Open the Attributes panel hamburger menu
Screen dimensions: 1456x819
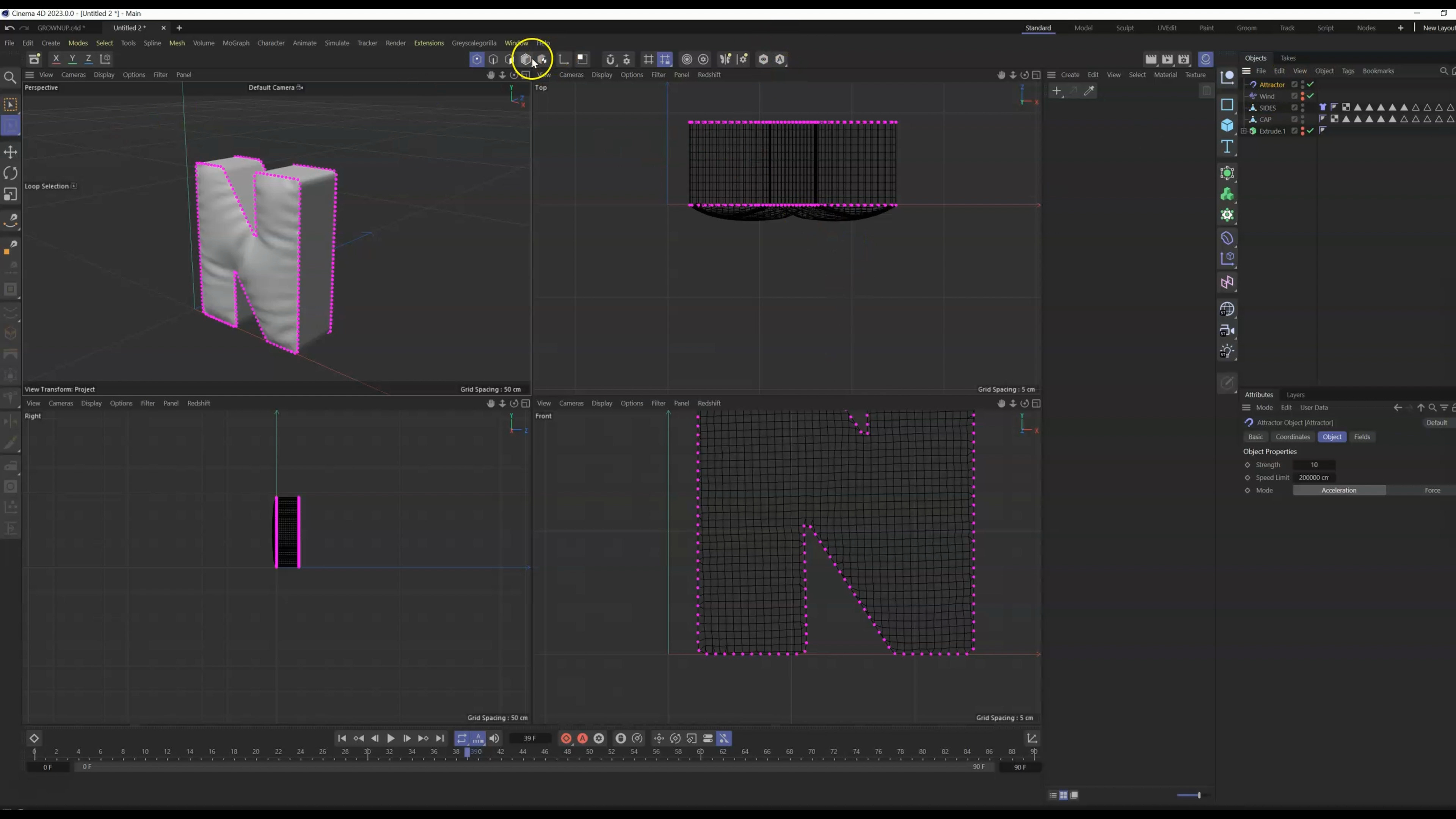coord(1246,408)
